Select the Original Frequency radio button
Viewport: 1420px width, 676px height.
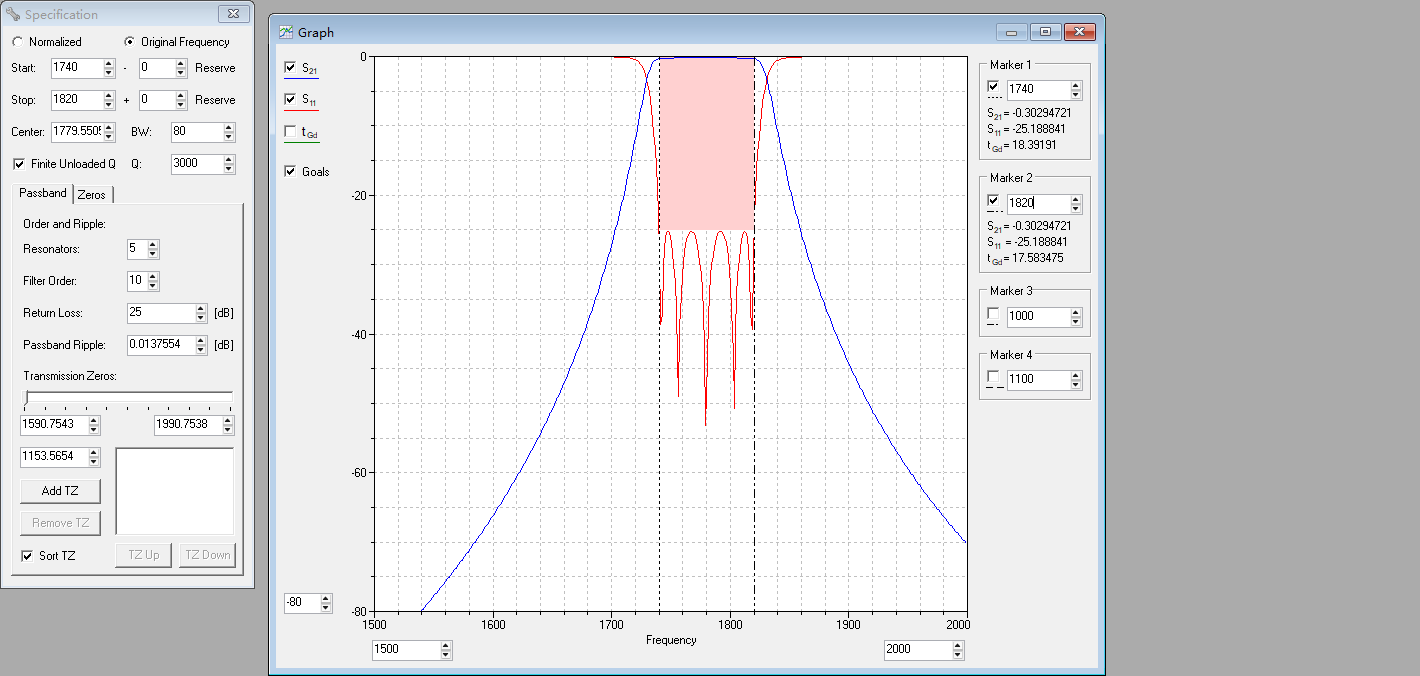(x=130, y=42)
